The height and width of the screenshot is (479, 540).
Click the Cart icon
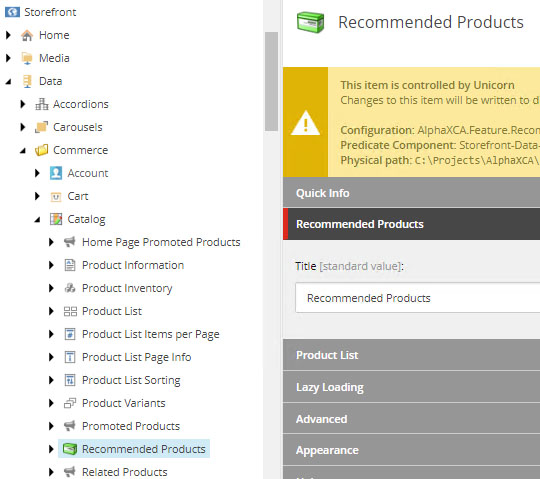pyautogui.click(x=56, y=196)
